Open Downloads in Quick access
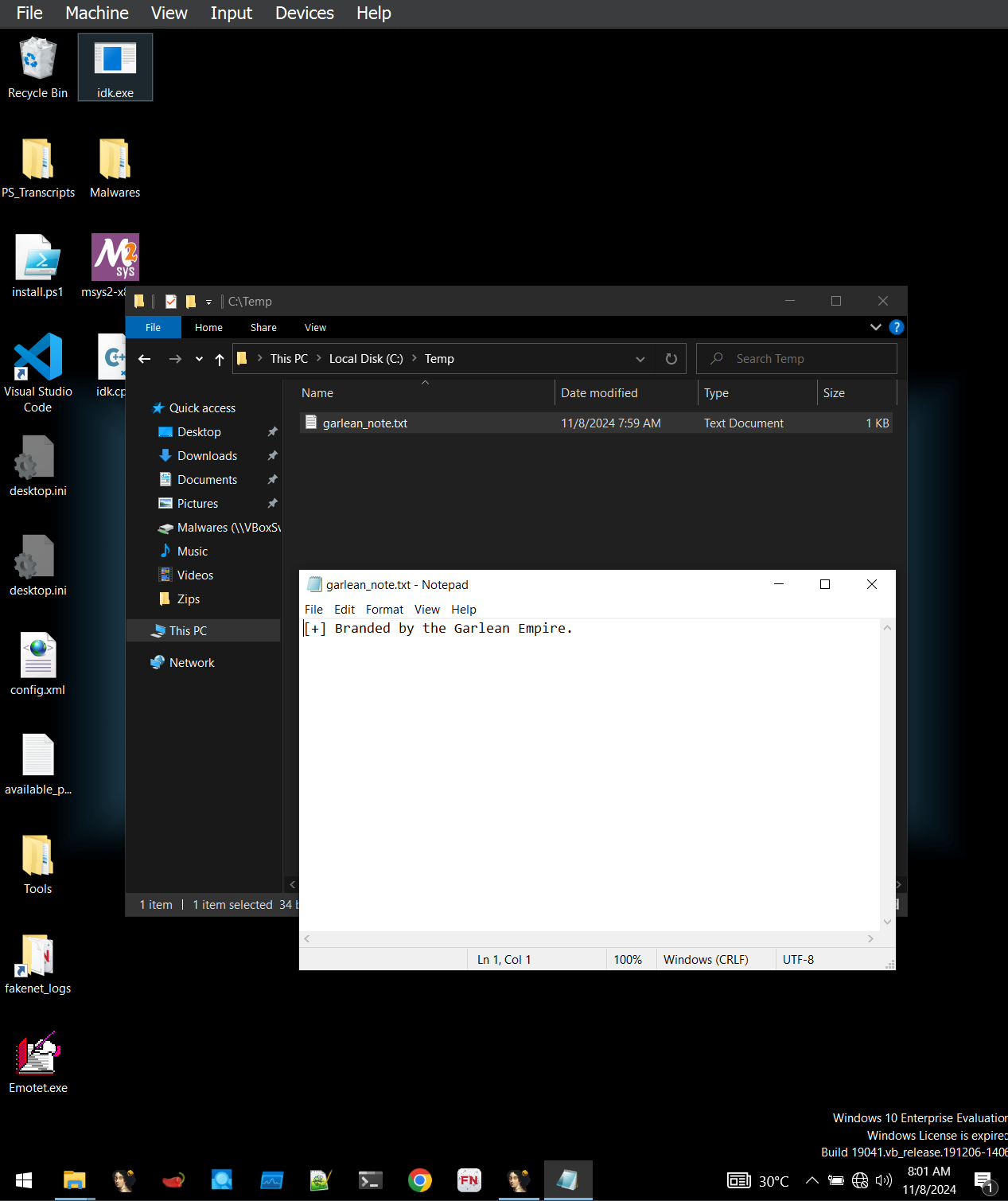This screenshot has height=1201, width=1008. point(207,456)
